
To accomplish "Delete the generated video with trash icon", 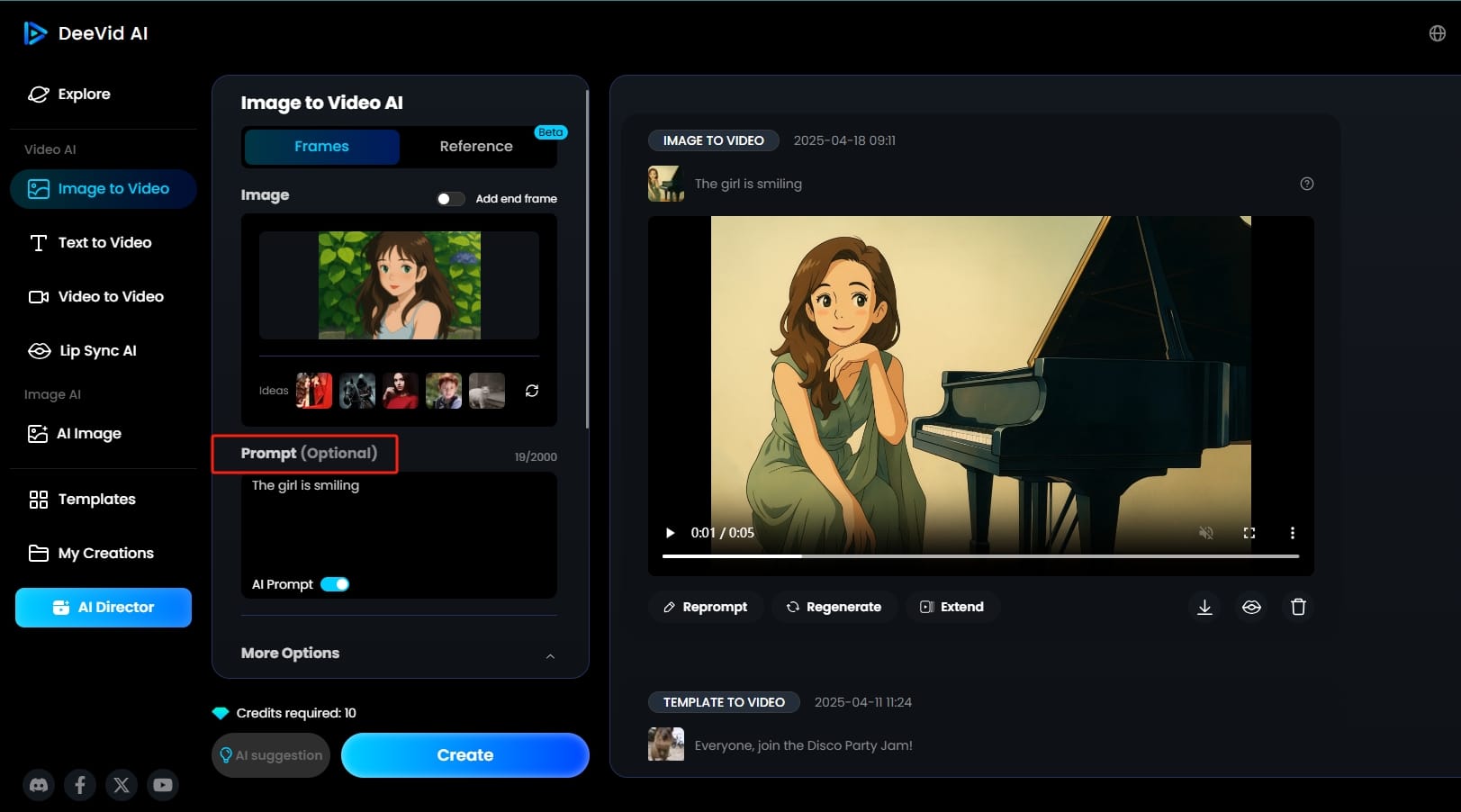I will [1298, 607].
